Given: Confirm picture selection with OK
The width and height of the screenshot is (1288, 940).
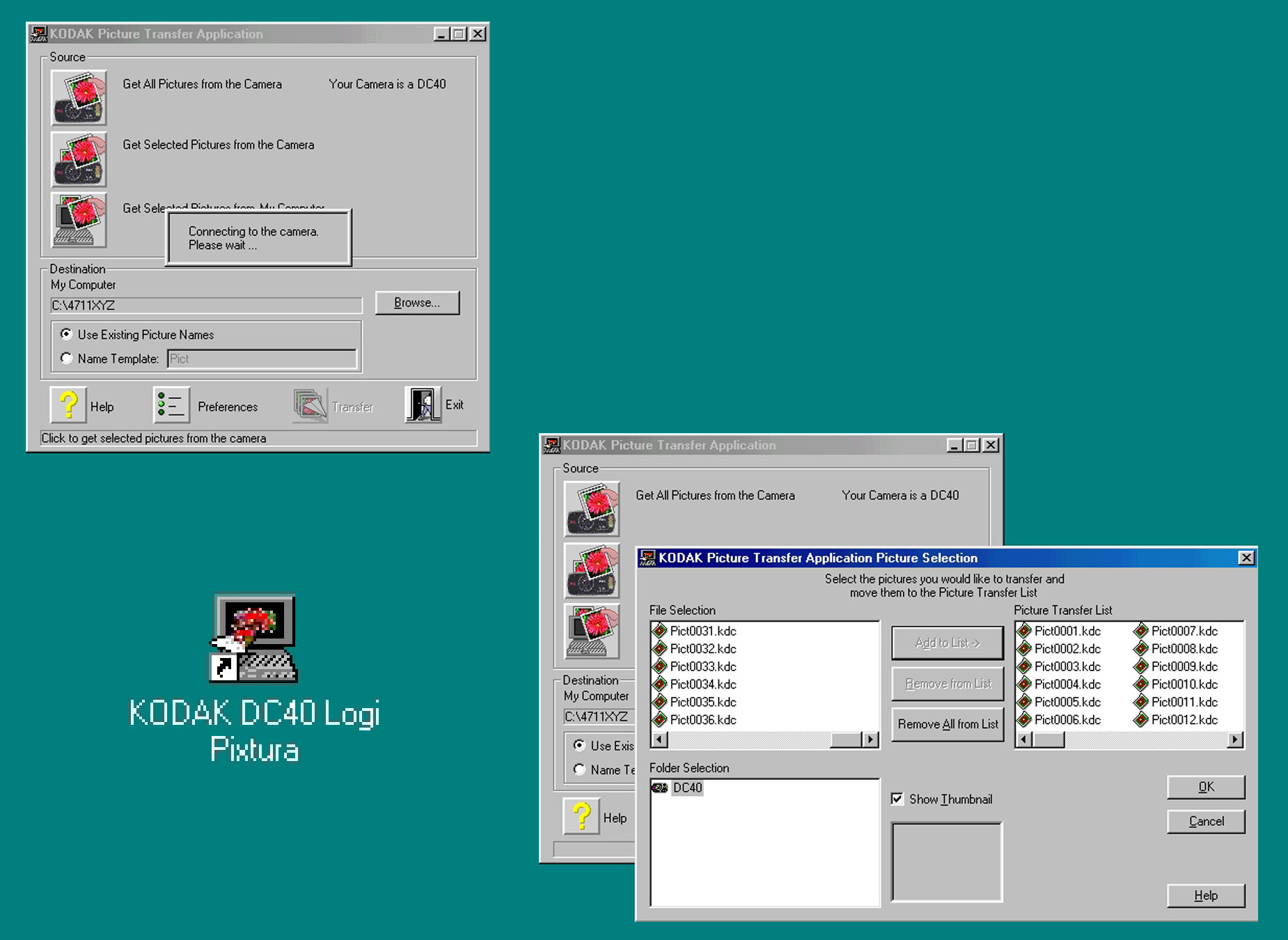Looking at the screenshot, I should tap(1206, 787).
